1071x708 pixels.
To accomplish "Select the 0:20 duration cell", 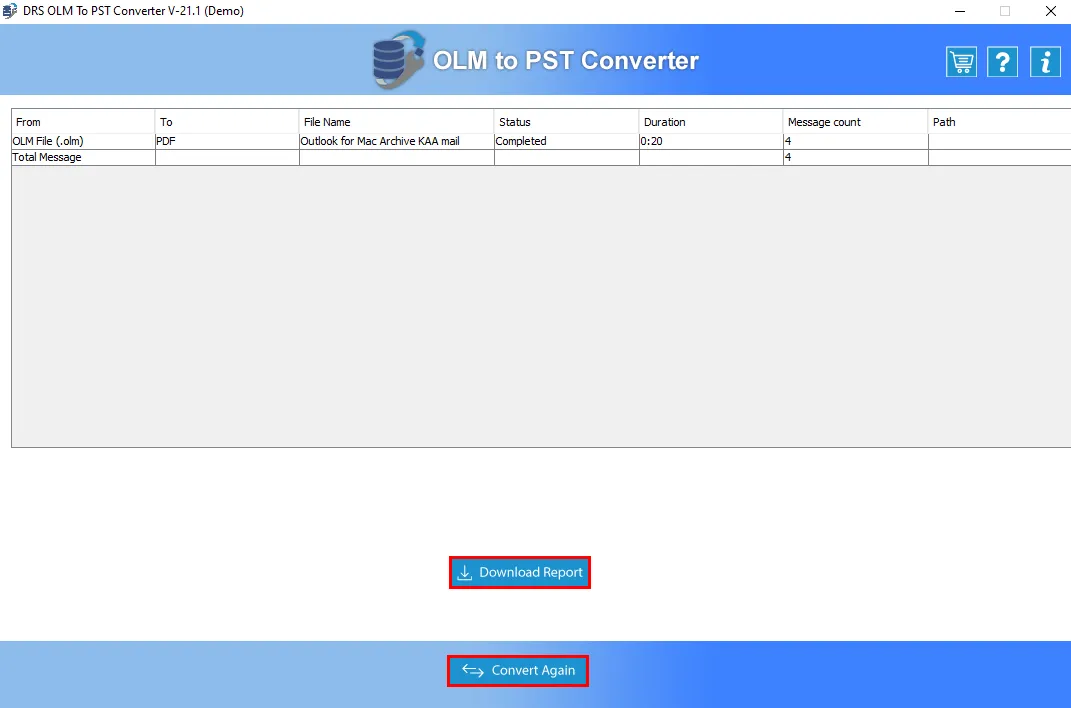I will coord(710,141).
